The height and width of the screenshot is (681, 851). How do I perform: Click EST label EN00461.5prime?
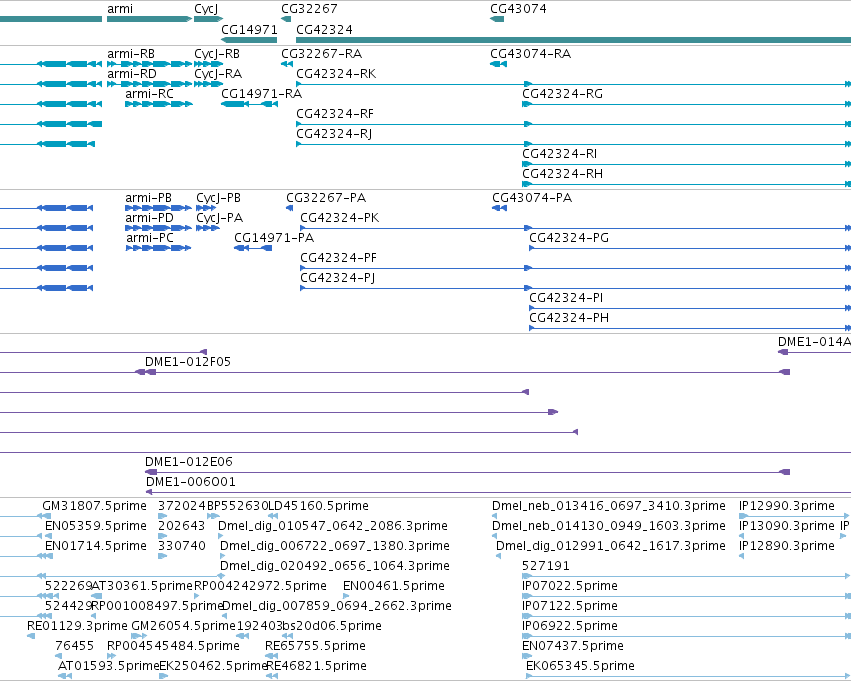(394, 587)
